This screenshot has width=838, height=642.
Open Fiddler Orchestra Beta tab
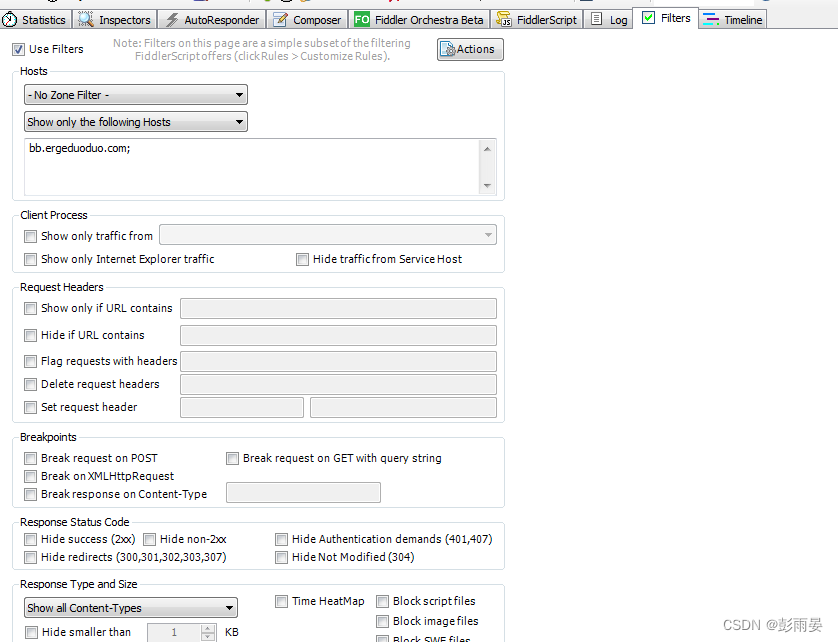[420, 20]
